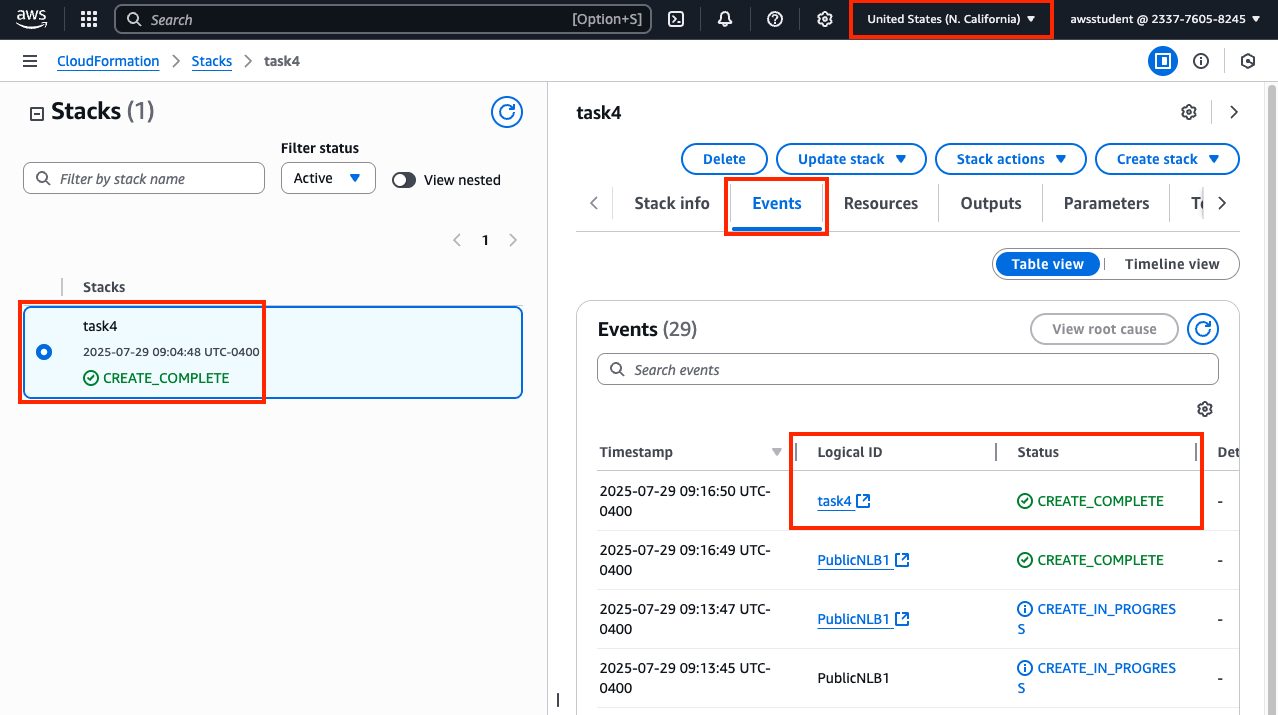Open the Stack info tab

[x=672, y=203]
